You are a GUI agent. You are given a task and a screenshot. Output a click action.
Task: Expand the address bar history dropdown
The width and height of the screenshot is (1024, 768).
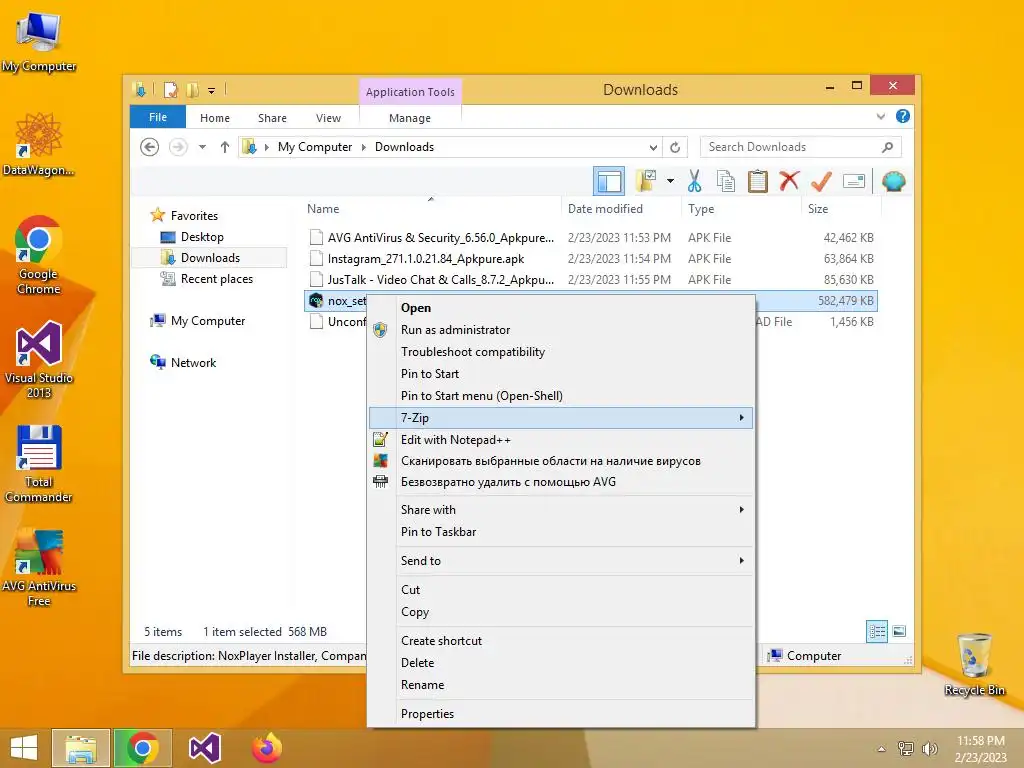click(653, 147)
